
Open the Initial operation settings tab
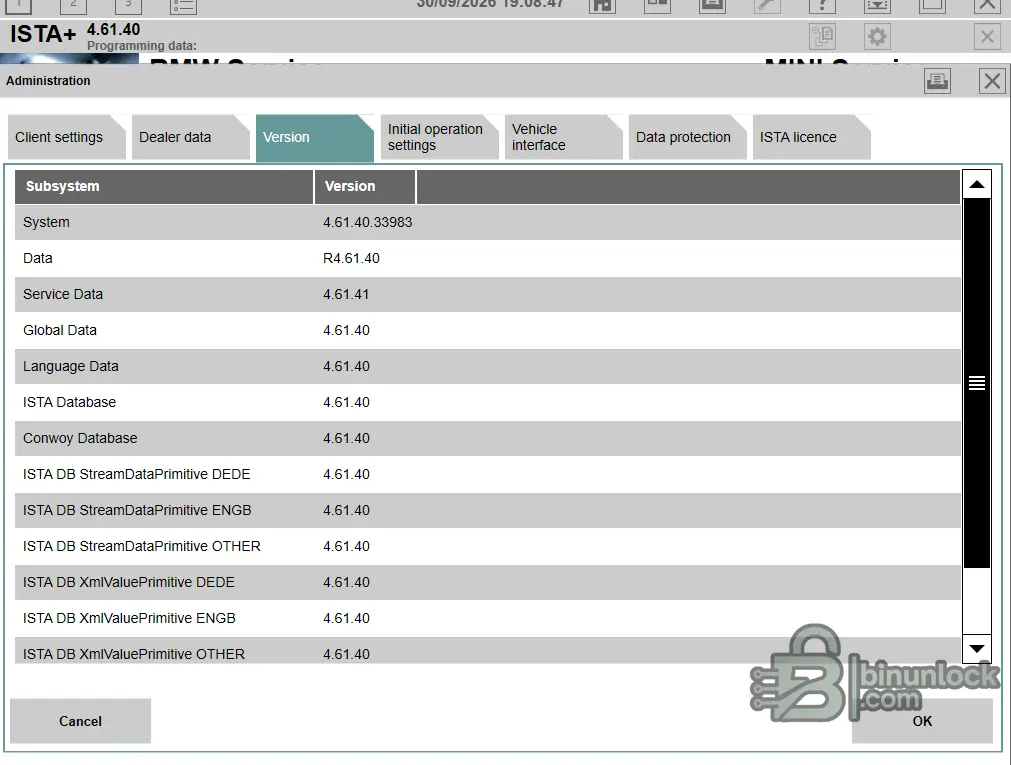[x=439, y=137]
